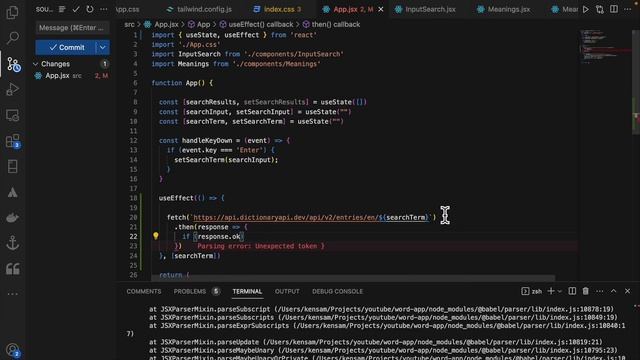Open the new terminal profile dropdown arrow
640x360 pixels.
pyautogui.click(x=560, y=291)
